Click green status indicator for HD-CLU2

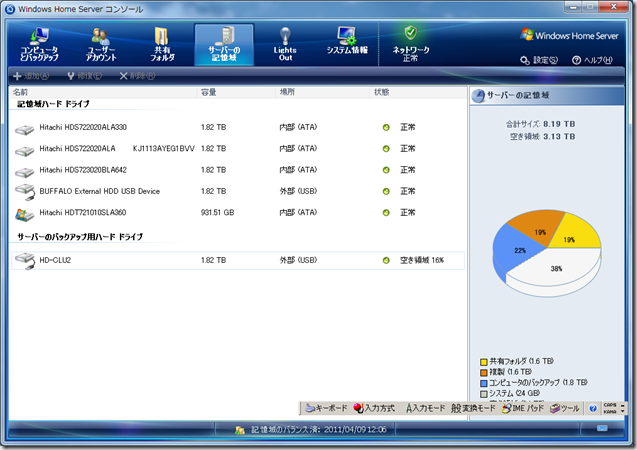click(386, 260)
